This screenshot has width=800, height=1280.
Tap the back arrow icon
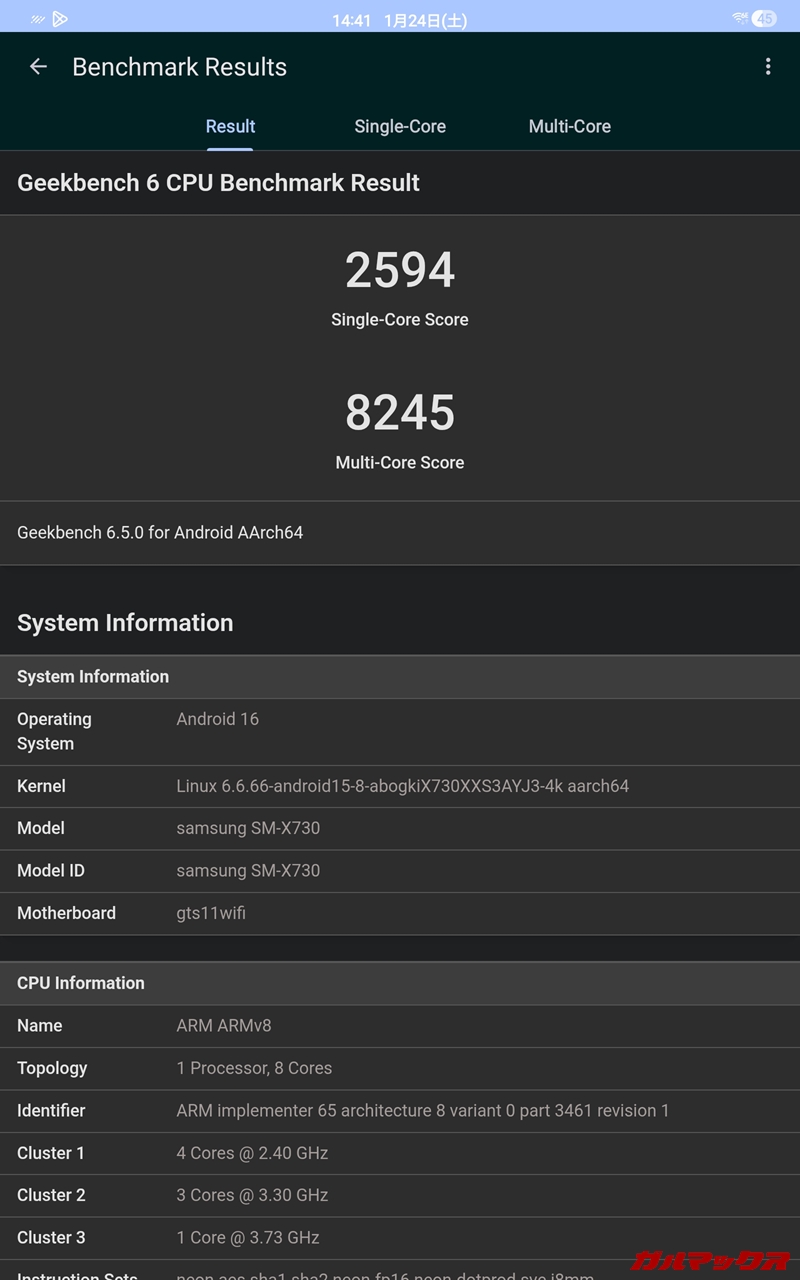[x=38, y=67]
